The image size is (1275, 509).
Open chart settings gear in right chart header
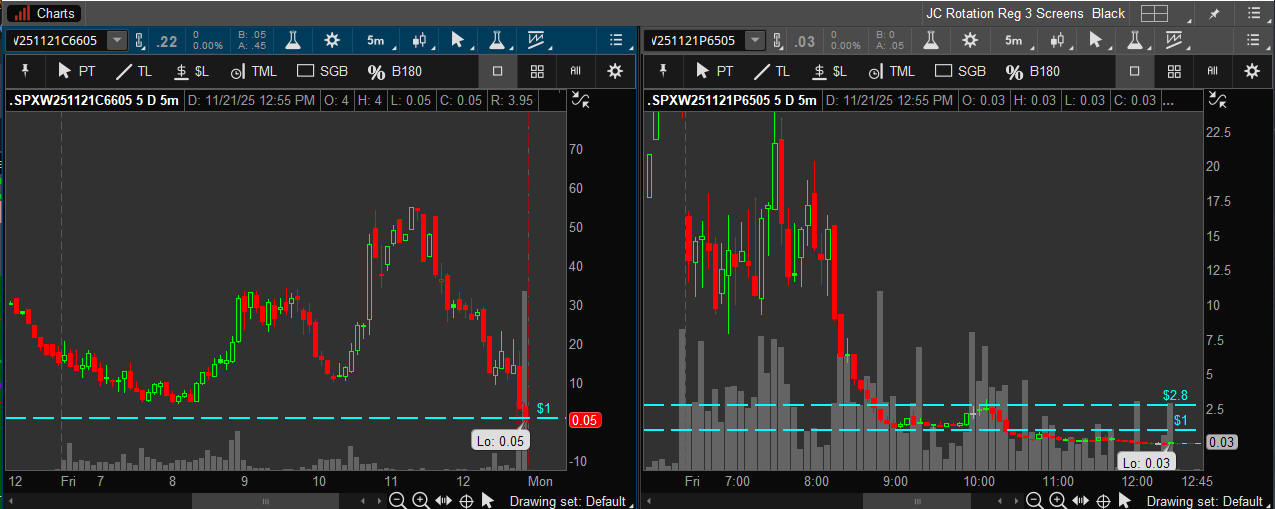pos(969,40)
